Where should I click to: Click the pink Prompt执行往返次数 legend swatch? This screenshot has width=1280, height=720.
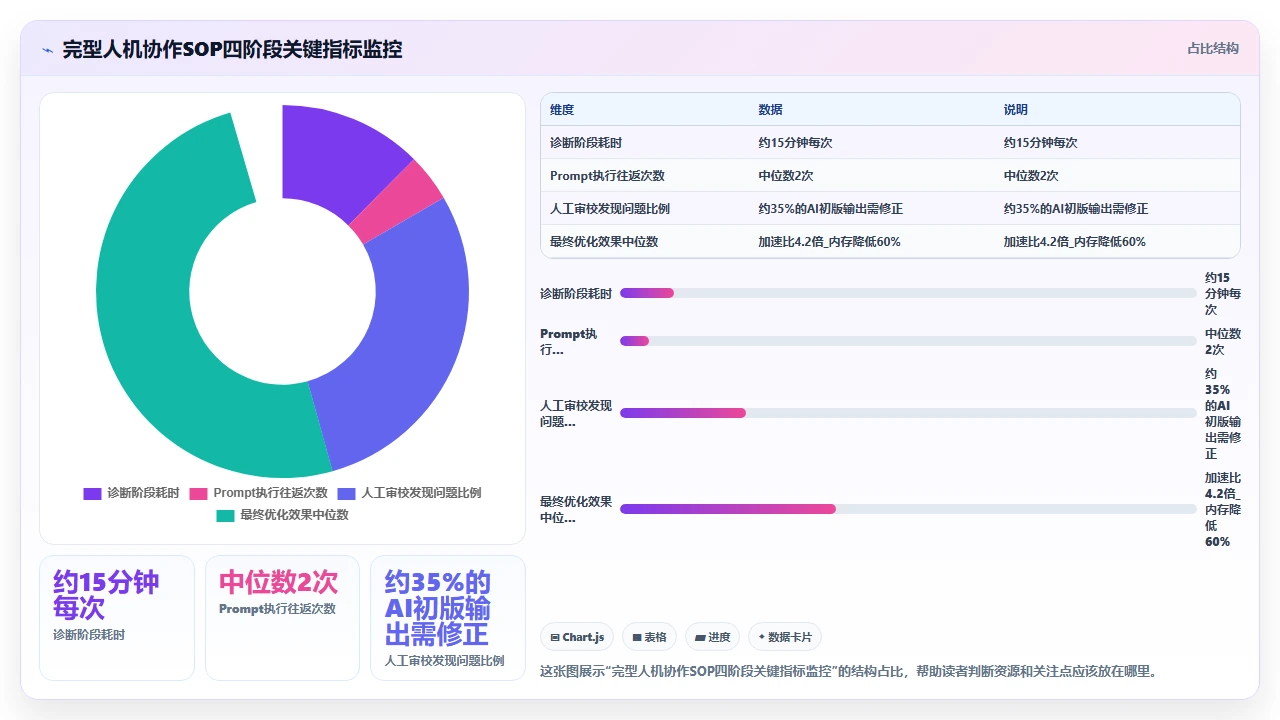point(198,493)
